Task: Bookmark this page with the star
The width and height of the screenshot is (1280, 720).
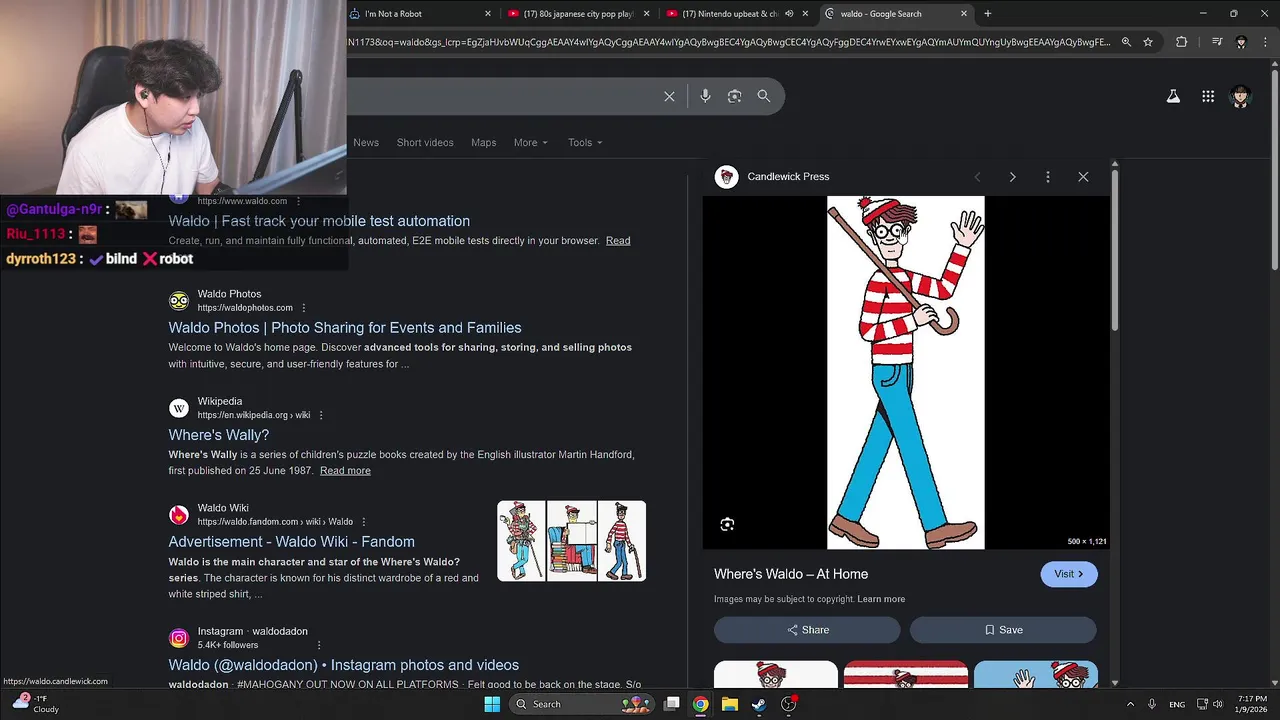Action: tap(1148, 42)
